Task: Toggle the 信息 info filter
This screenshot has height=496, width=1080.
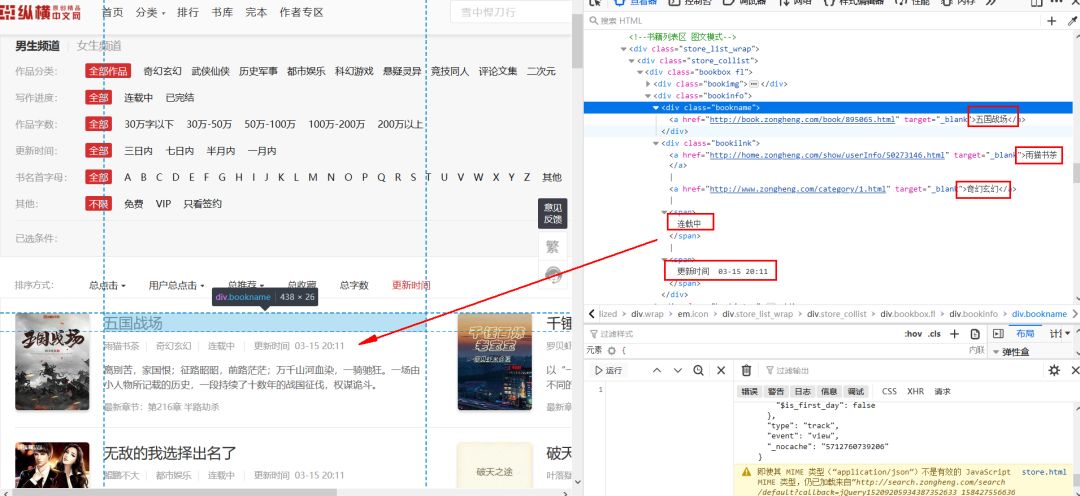Action: 829,391
